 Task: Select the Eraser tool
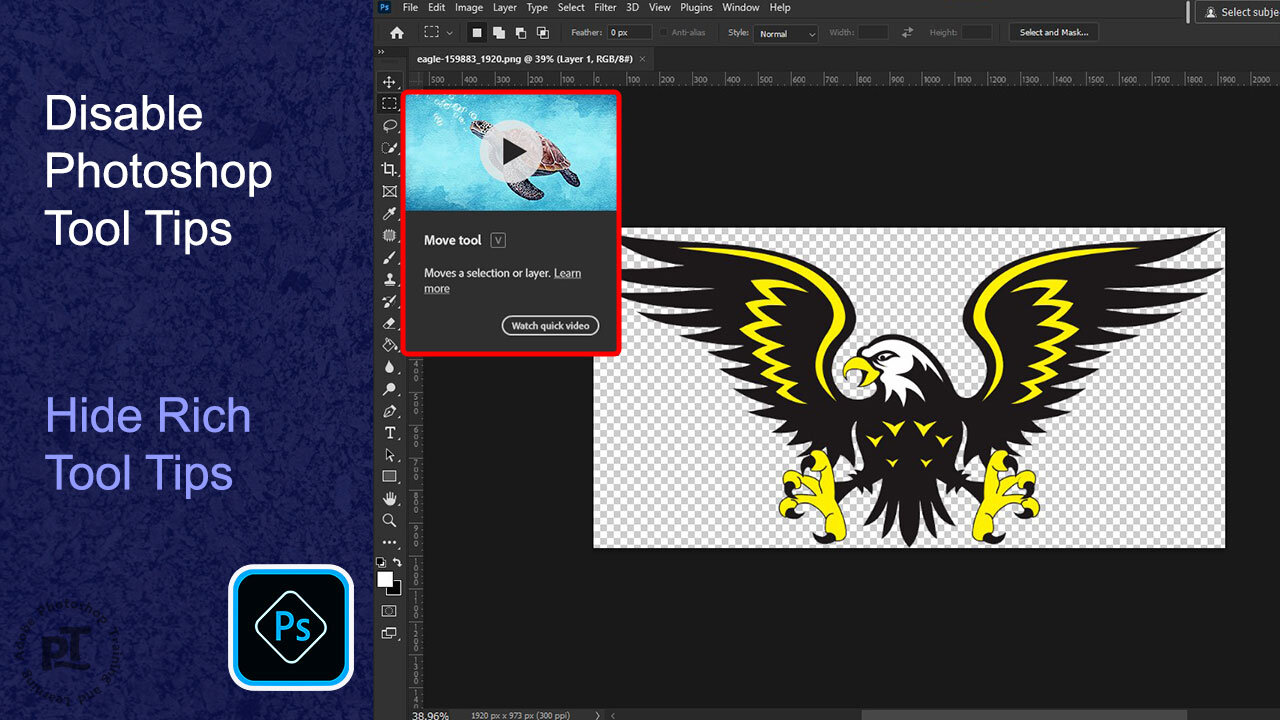pyautogui.click(x=390, y=323)
